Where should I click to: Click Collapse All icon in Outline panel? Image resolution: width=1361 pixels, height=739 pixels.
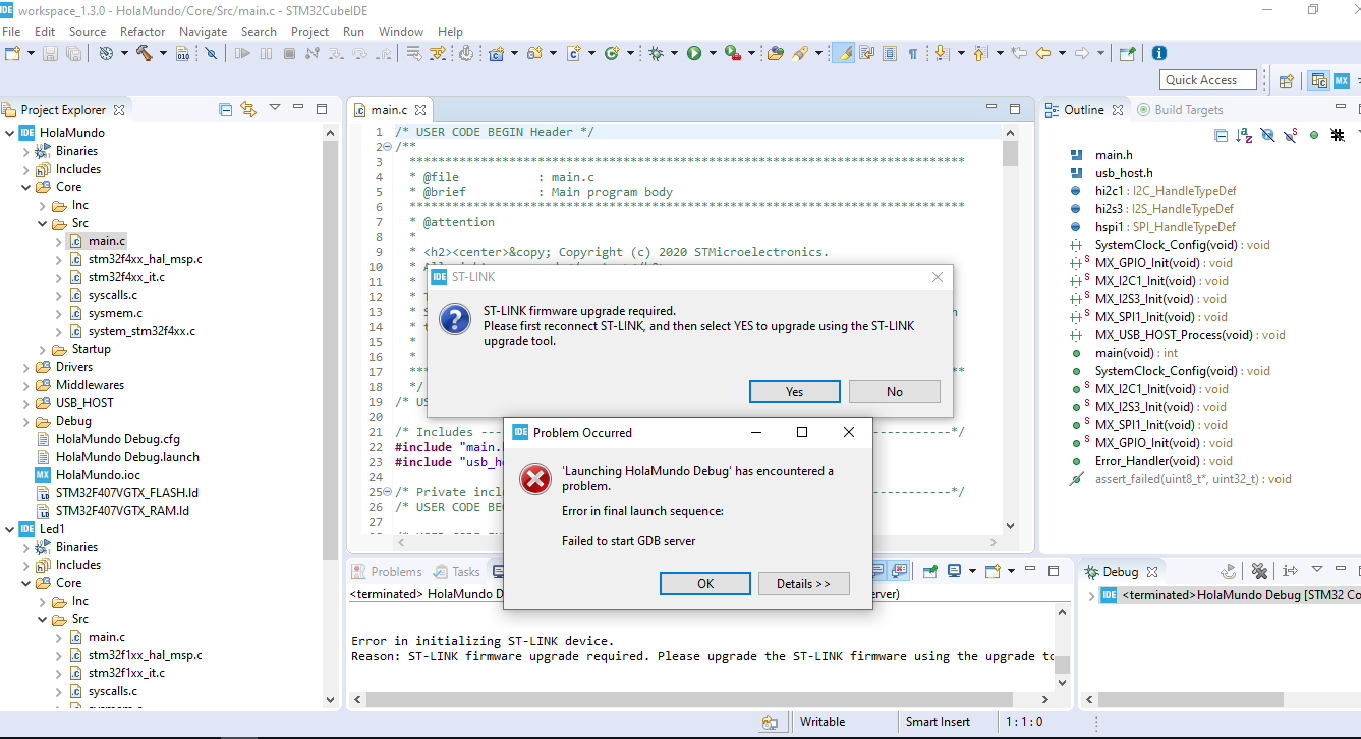click(1221, 135)
